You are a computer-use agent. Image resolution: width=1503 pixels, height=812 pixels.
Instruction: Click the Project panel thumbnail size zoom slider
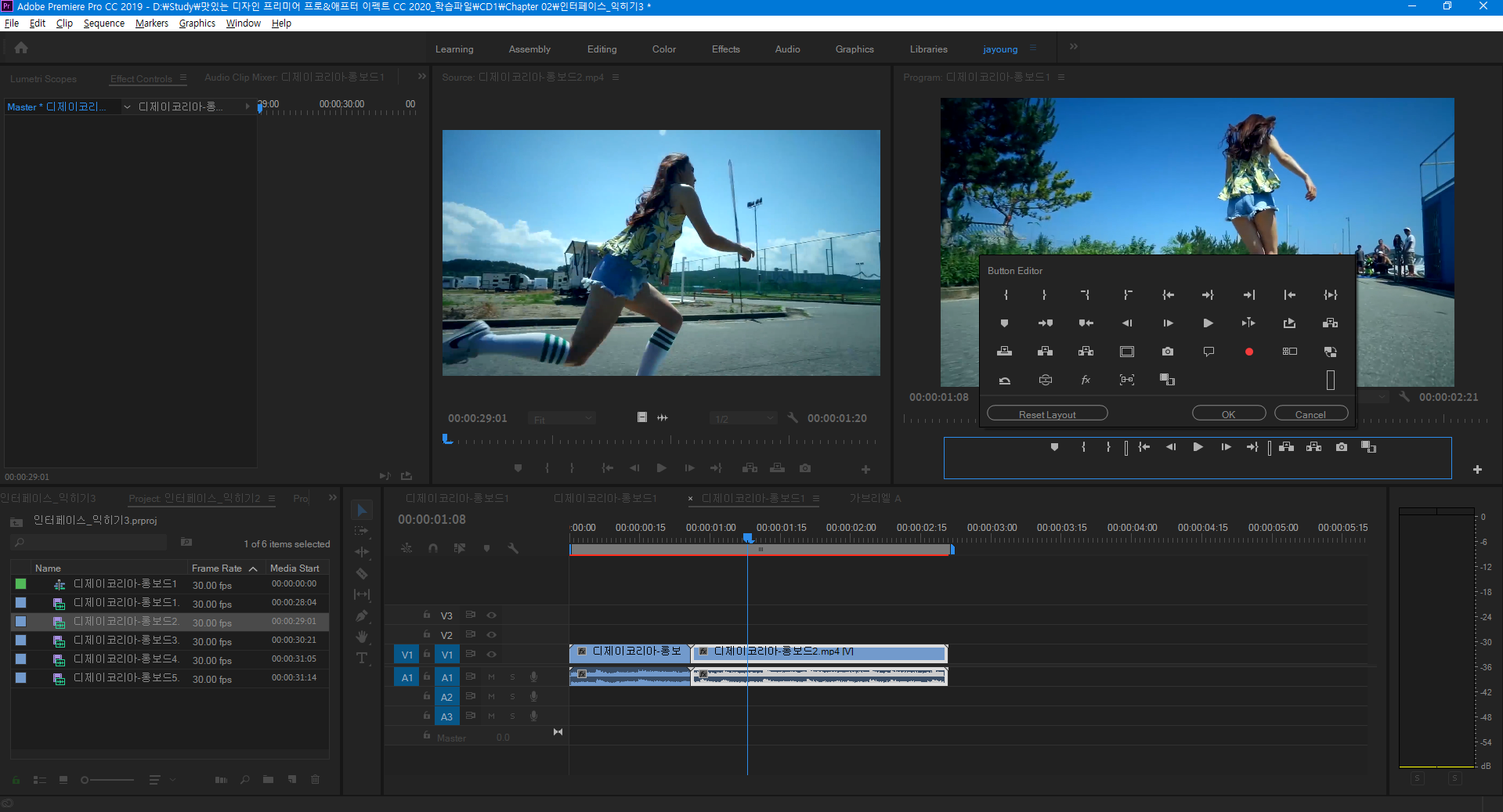pos(85,780)
